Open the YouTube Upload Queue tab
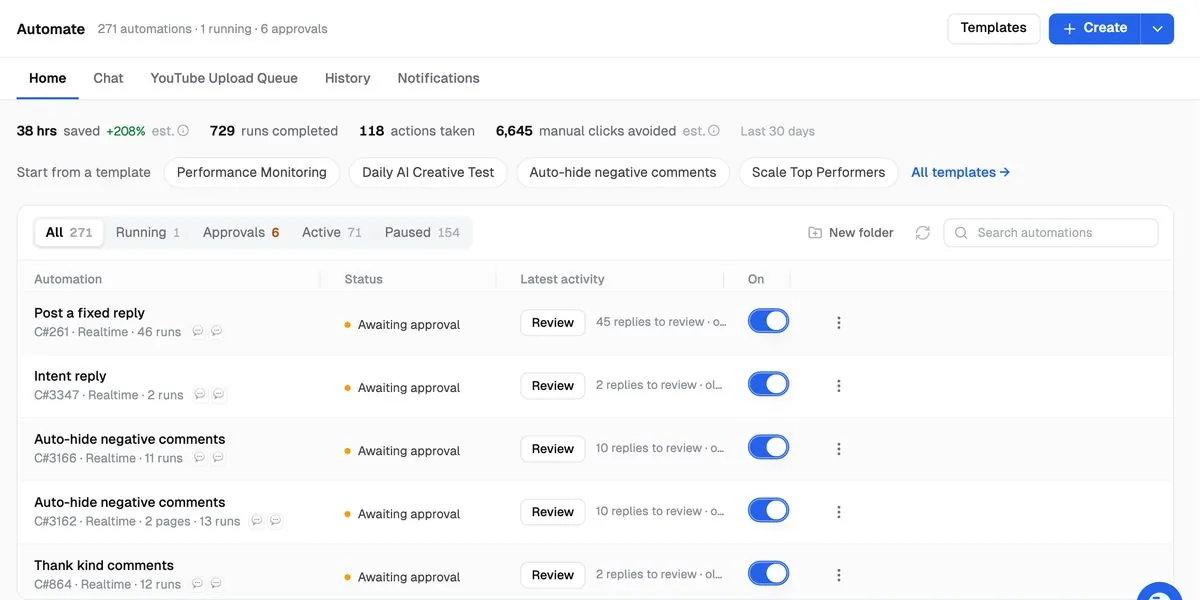This screenshot has height=600, width=1200. (224, 78)
